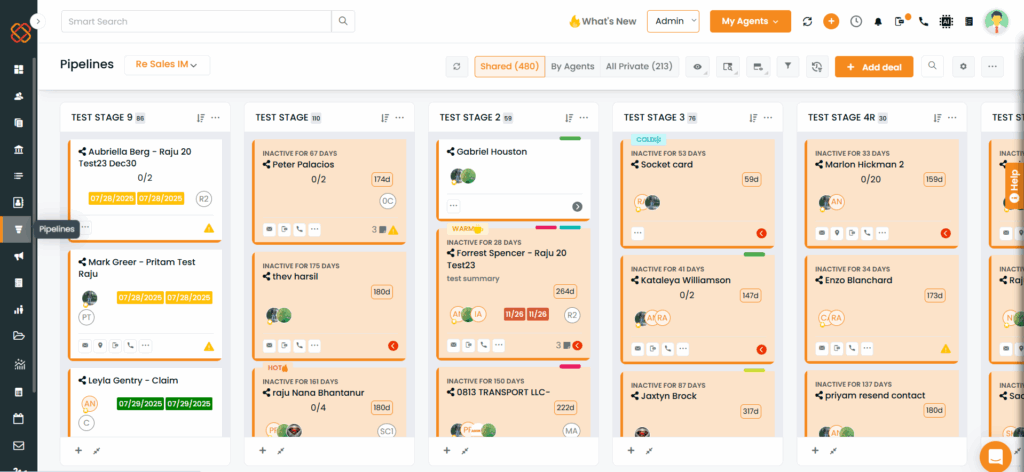Open the dashboard grid icon in sidebar
The height and width of the screenshot is (472, 1024).
tap(18, 69)
